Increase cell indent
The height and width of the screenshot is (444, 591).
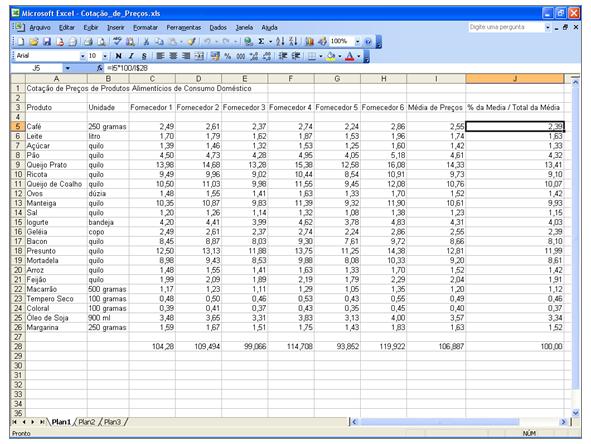click(x=296, y=56)
